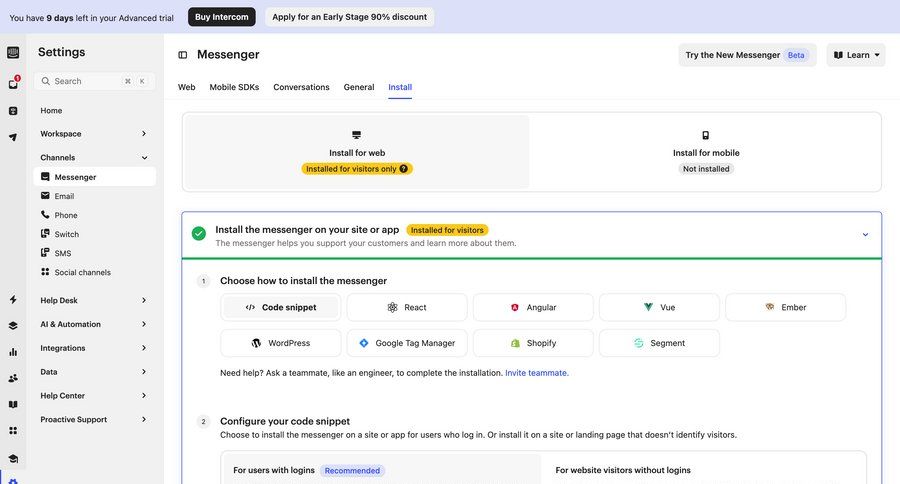The width and height of the screenshot is (900, 484).
Task: Click the Not installed status badge
Action: 706,169
